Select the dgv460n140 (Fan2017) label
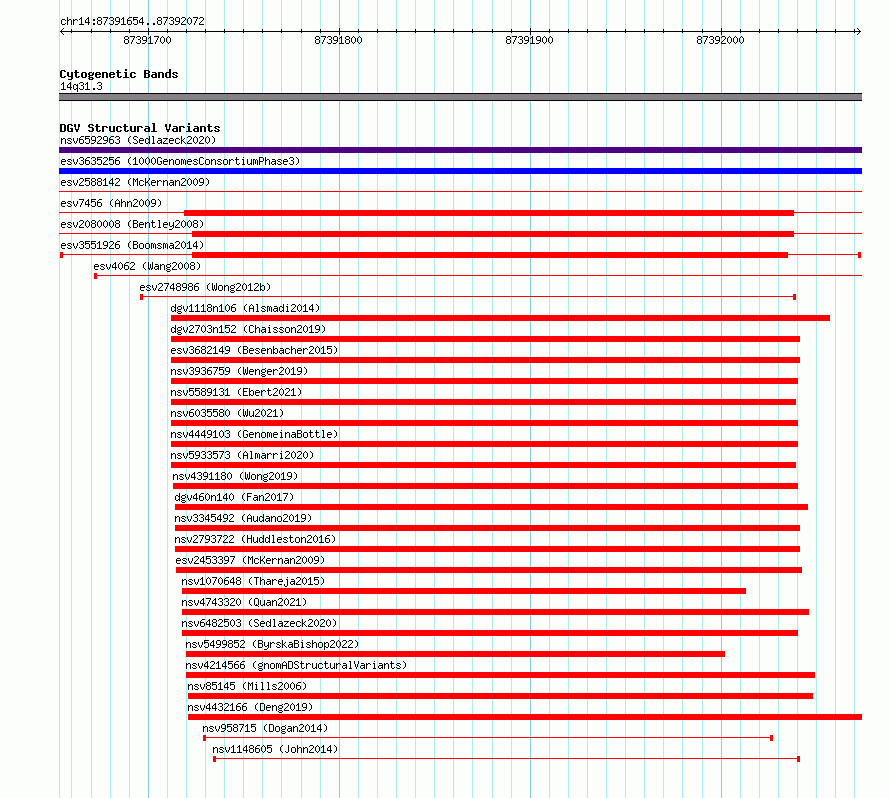The image size is (890, 798). (x=234, y=497)
